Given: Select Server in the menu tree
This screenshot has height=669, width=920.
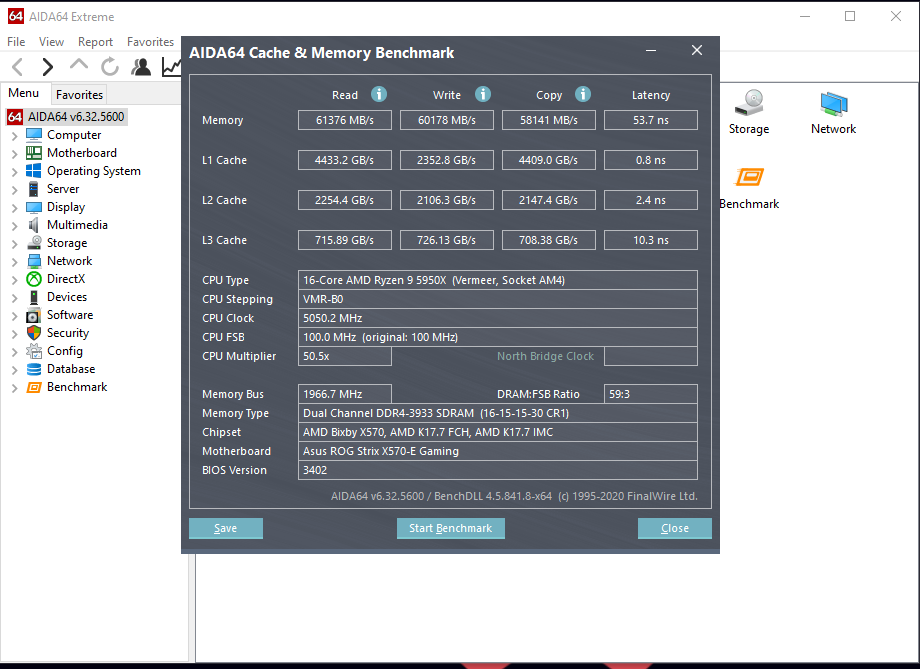Looking at the screenshot, I should (x=63, y=189).
